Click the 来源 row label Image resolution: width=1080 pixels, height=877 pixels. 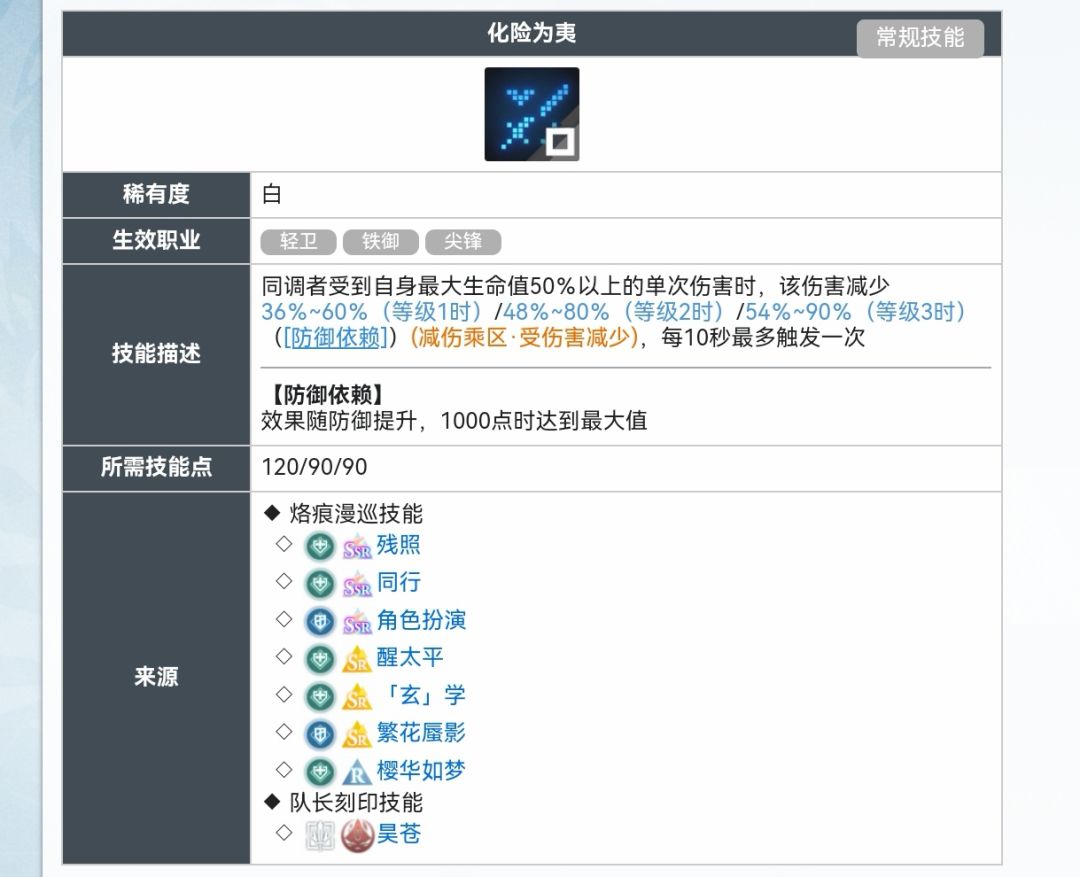point(156,677)
